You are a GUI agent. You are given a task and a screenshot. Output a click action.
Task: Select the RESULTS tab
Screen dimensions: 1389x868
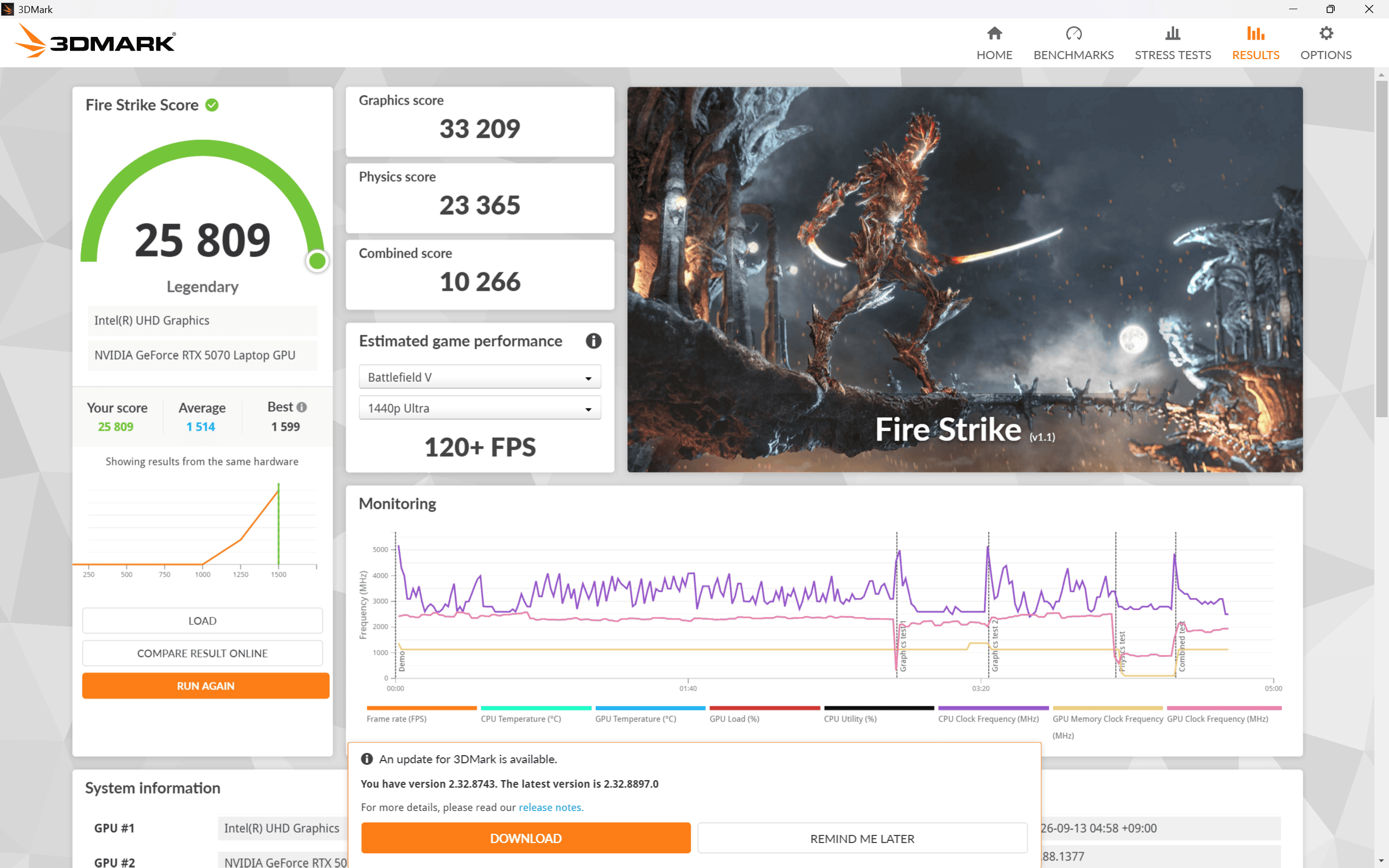(x=1256, y=43)
